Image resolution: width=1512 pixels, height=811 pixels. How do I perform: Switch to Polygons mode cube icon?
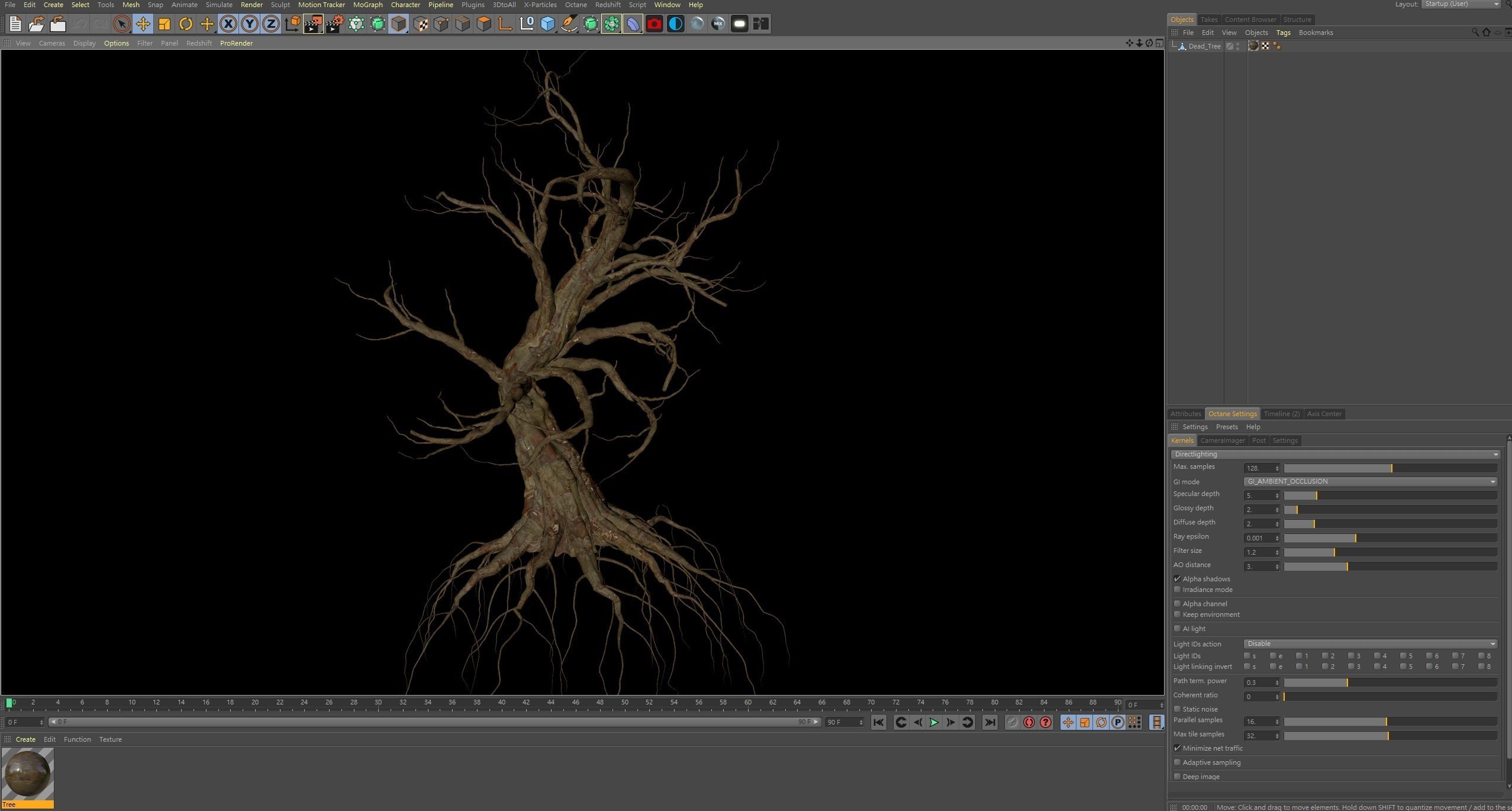click(483, 24)
